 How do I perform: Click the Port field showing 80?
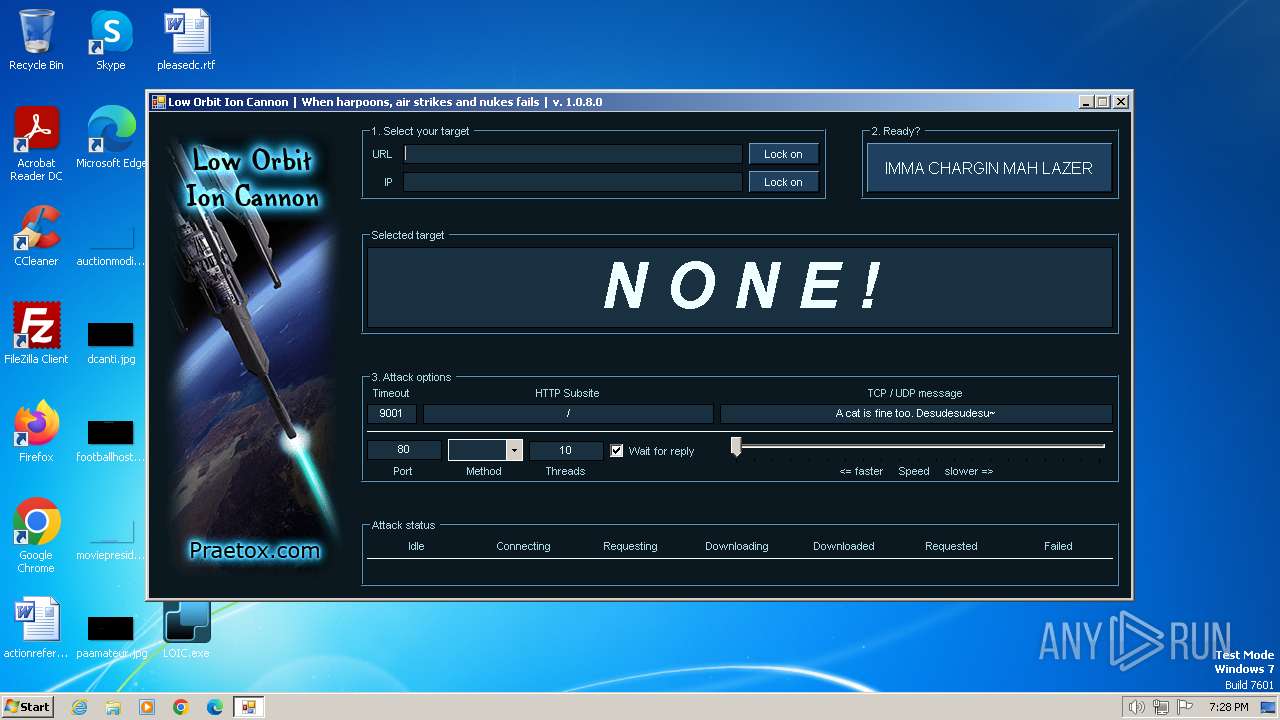(x=404, y=450)
